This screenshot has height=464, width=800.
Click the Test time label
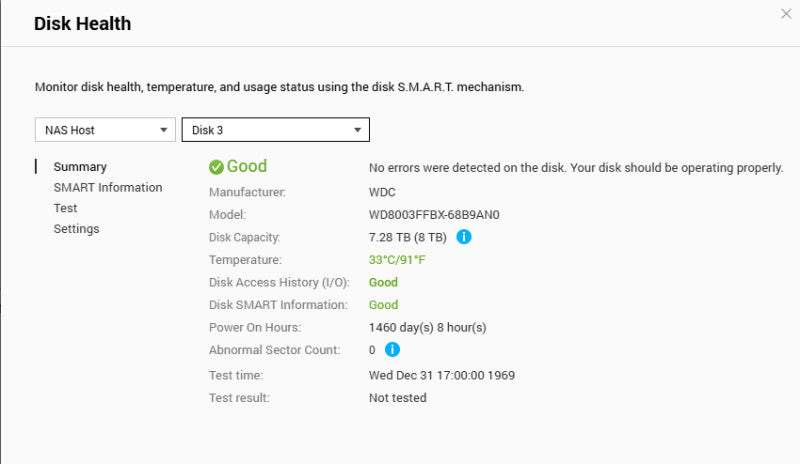click(x=236, y=375)
